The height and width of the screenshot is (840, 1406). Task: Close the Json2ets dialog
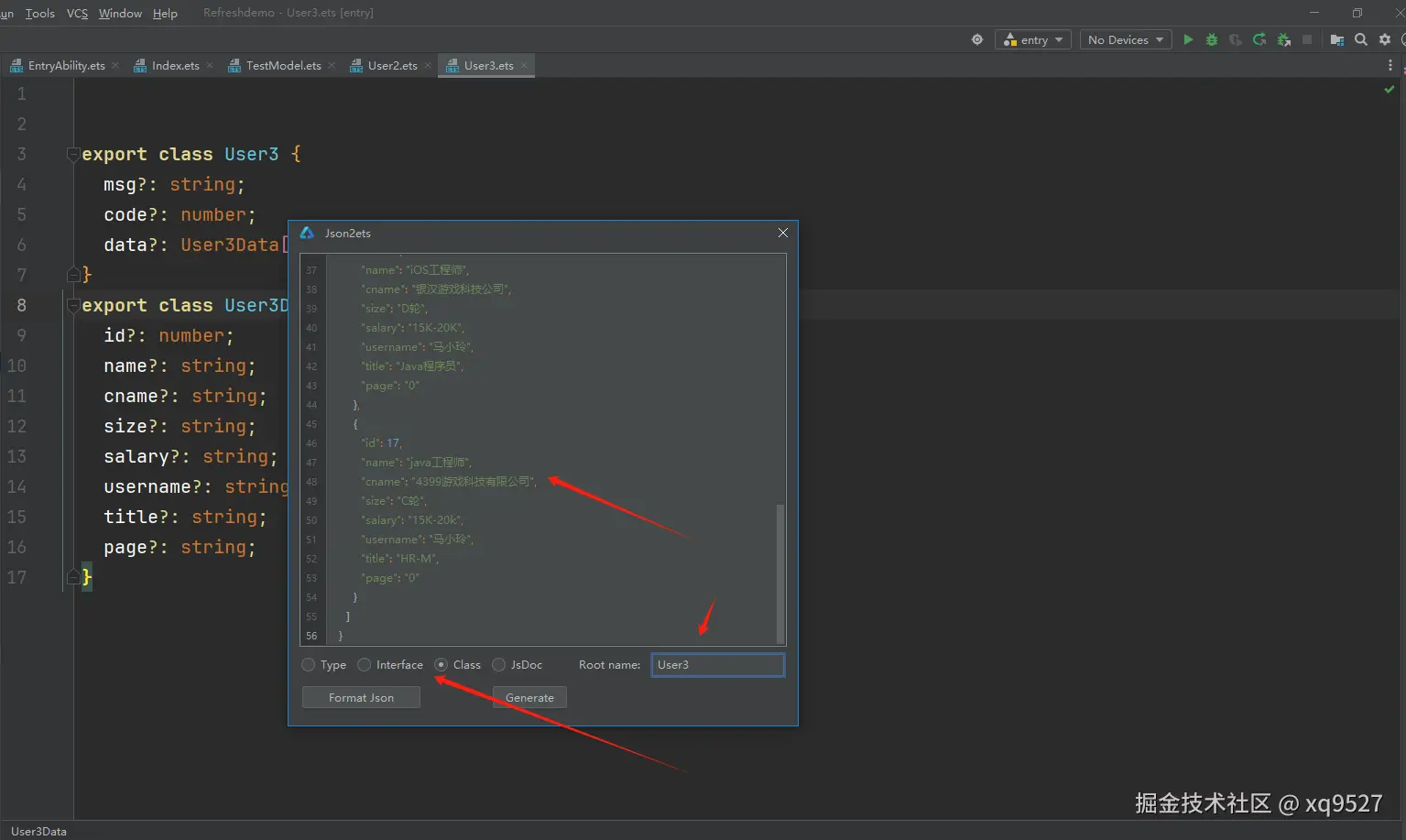coord(783,233)
